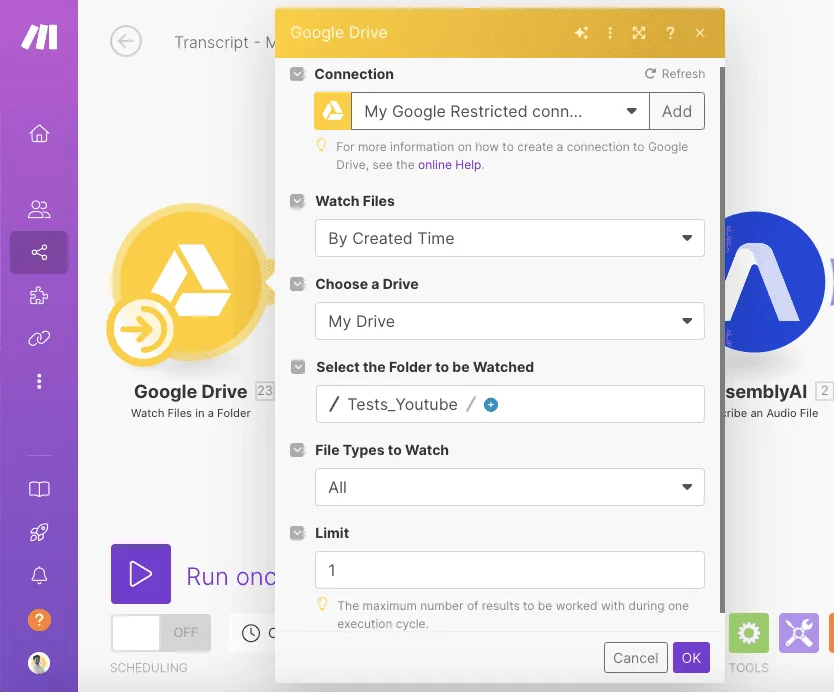Image resolution: width=834 pixels, height=692 pixels.
Task: Open the Home section in the sidebar
Action: coord(39,134)
